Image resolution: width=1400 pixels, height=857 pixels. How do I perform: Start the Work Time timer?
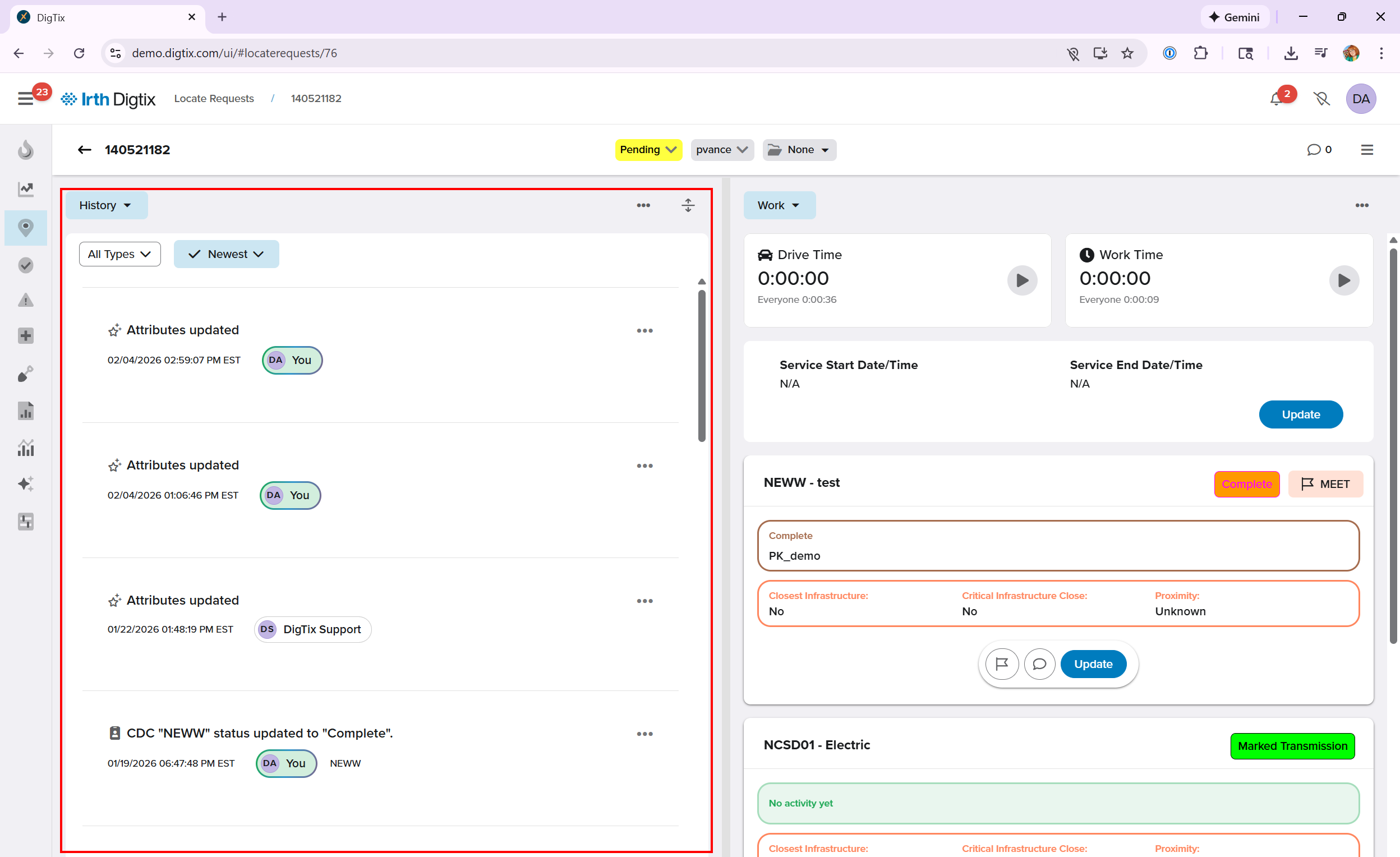coord(1344,280)
